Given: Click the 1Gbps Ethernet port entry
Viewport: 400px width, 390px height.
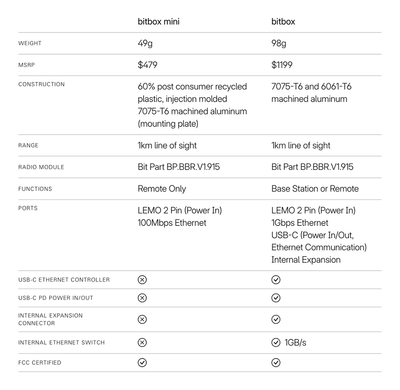Looking at the screenshot, I should [300, 223].
